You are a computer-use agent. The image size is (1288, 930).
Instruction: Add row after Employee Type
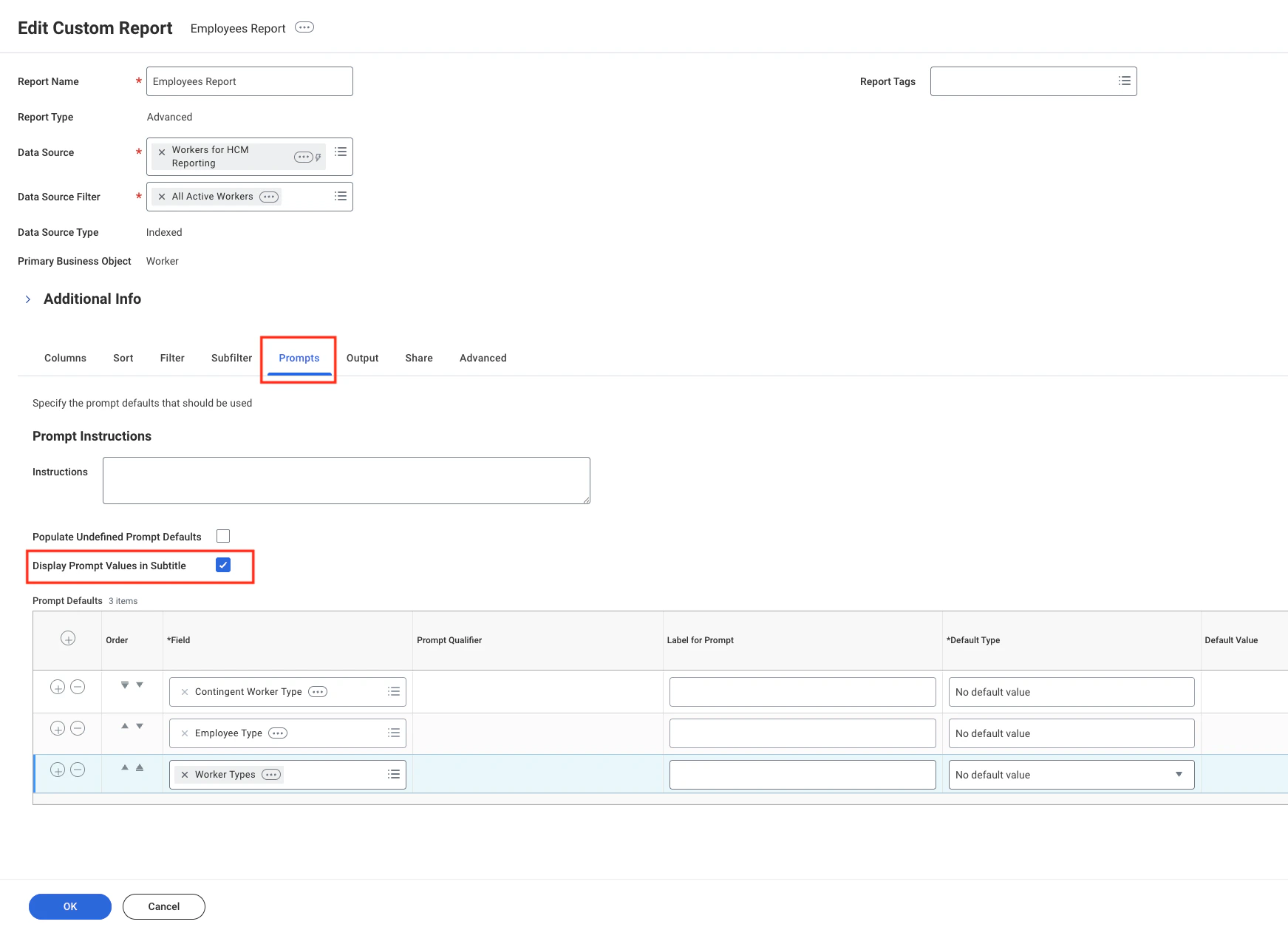pyautogui.click(x=58, y=728)
